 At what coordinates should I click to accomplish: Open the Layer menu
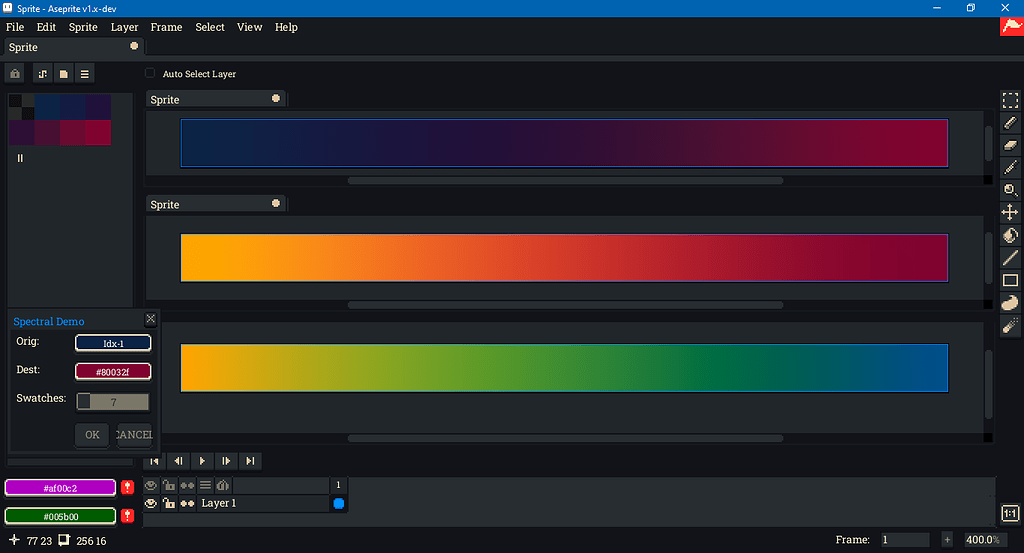pos(124,27)
